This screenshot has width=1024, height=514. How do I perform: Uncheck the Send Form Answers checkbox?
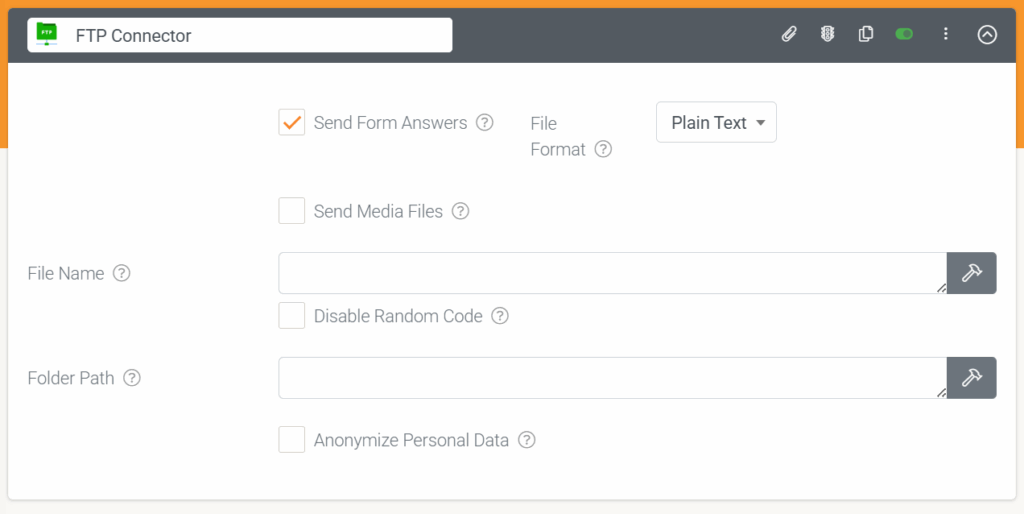[292, 123]
